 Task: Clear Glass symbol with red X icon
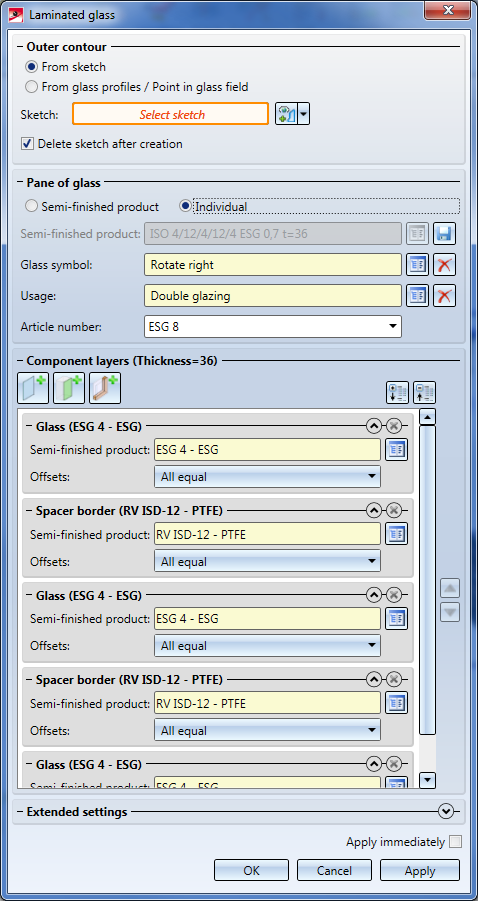[444, 264]
